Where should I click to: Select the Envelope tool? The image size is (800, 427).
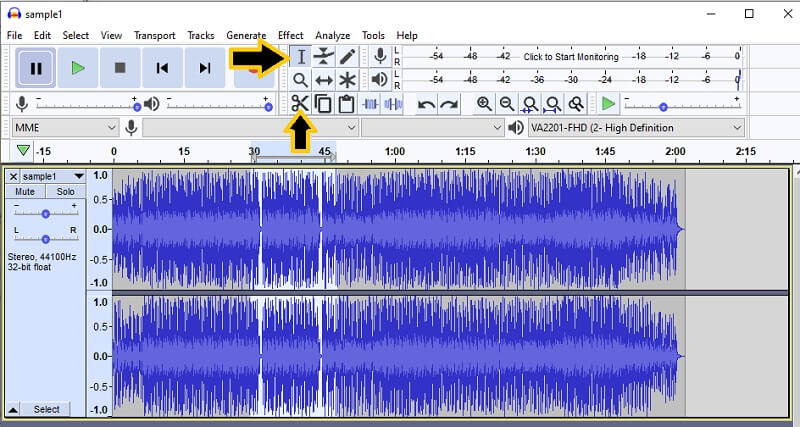tap(324, 57)
